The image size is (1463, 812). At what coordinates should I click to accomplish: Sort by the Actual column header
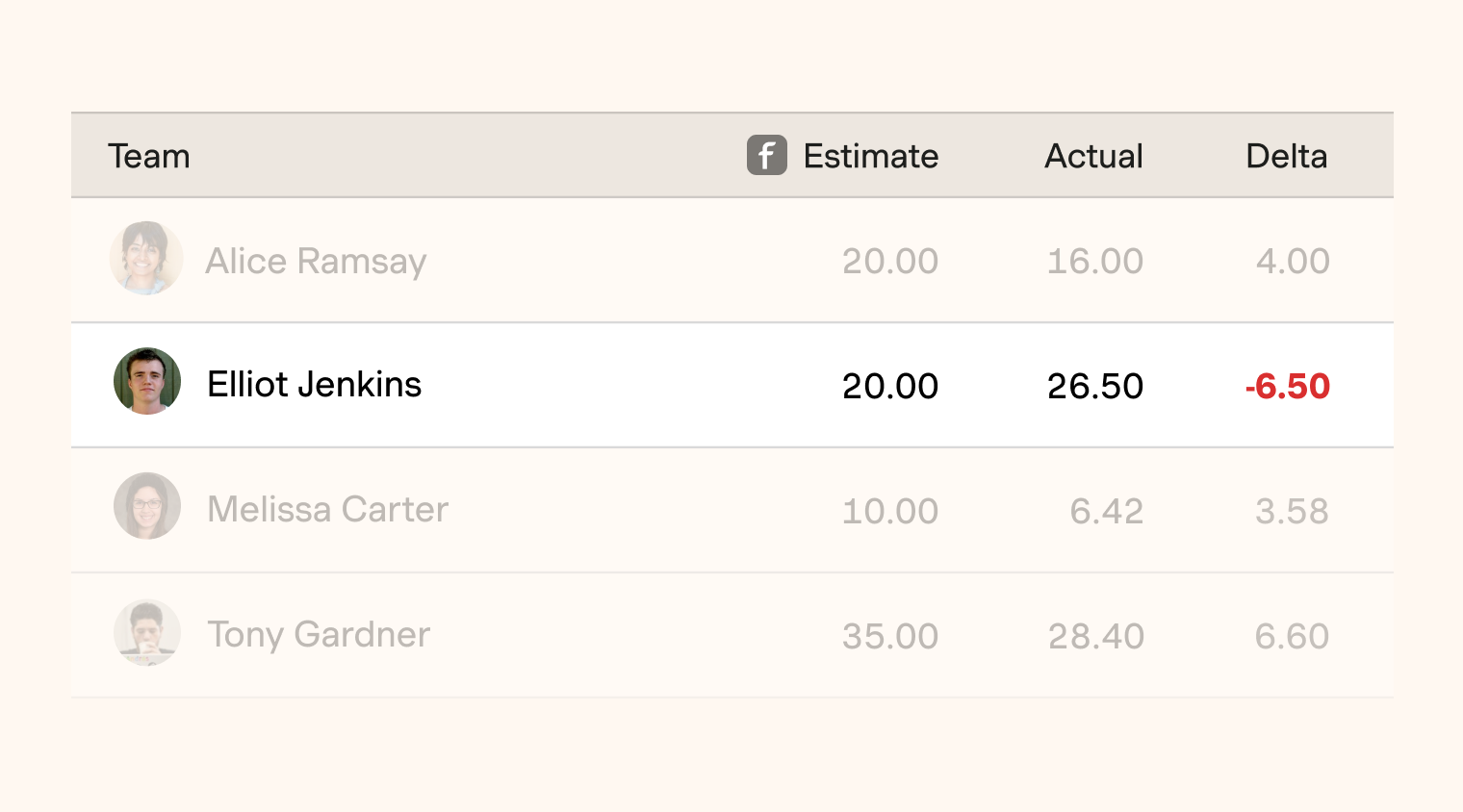(1094, 156)
